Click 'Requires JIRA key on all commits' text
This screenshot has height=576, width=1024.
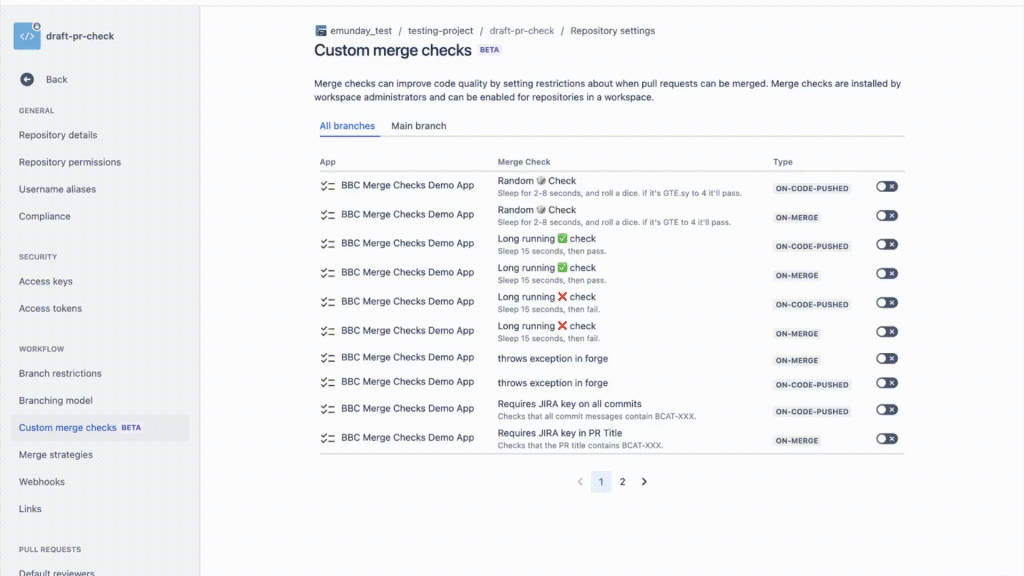569,404
